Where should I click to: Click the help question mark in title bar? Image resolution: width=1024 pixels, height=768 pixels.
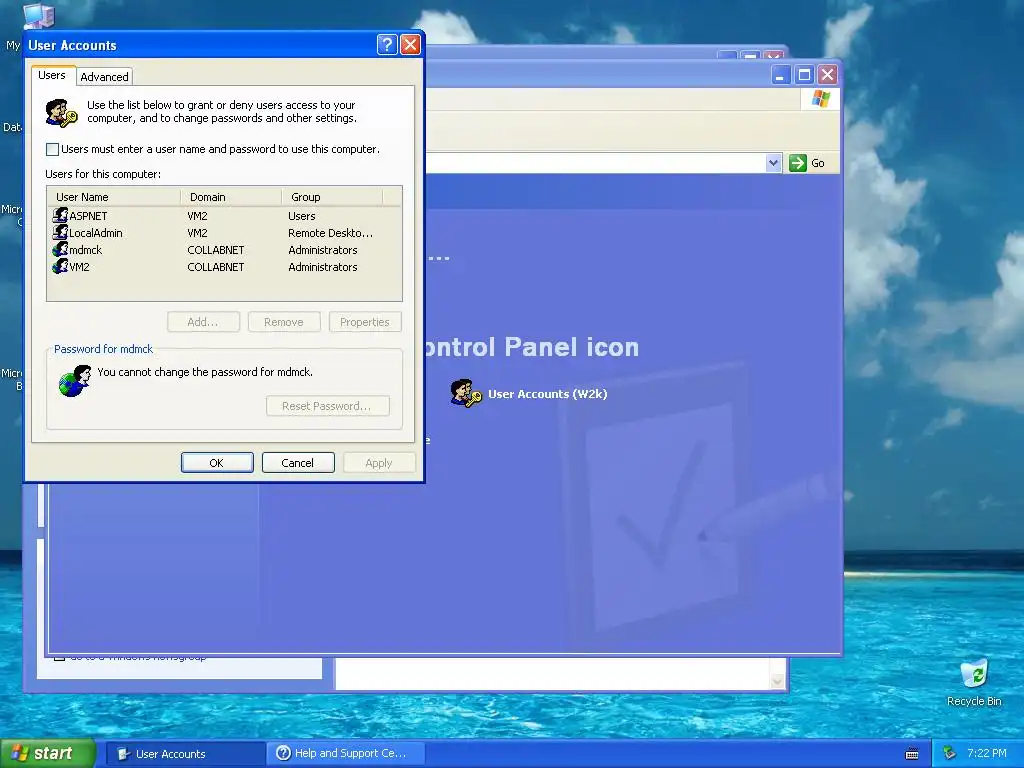(387, 44)
